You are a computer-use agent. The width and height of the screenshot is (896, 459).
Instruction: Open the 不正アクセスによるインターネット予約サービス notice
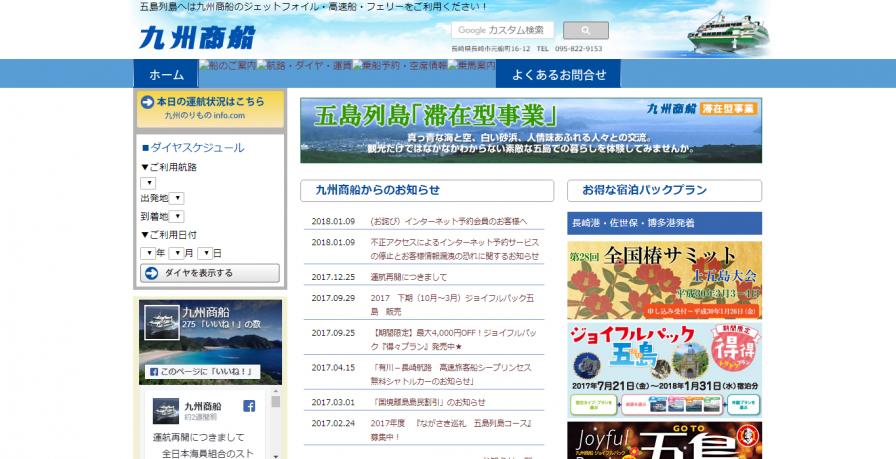pos(454,249)
